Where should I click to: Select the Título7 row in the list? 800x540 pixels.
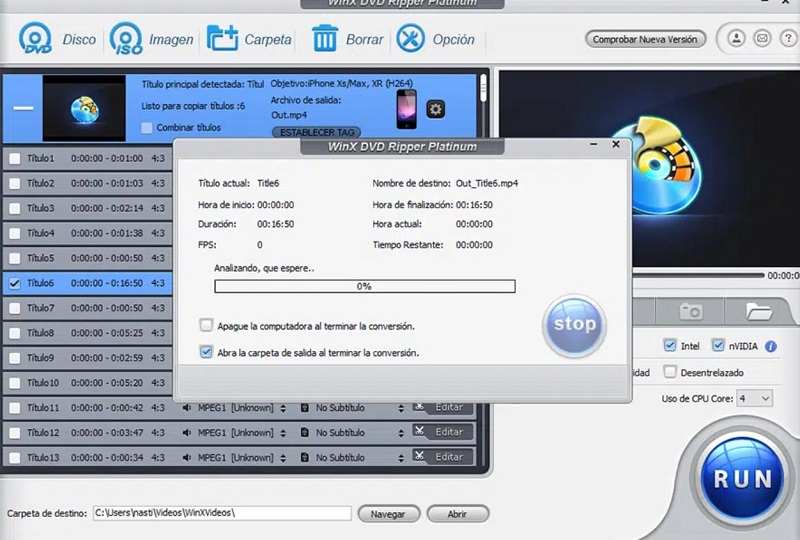click(x=87, y=308)
